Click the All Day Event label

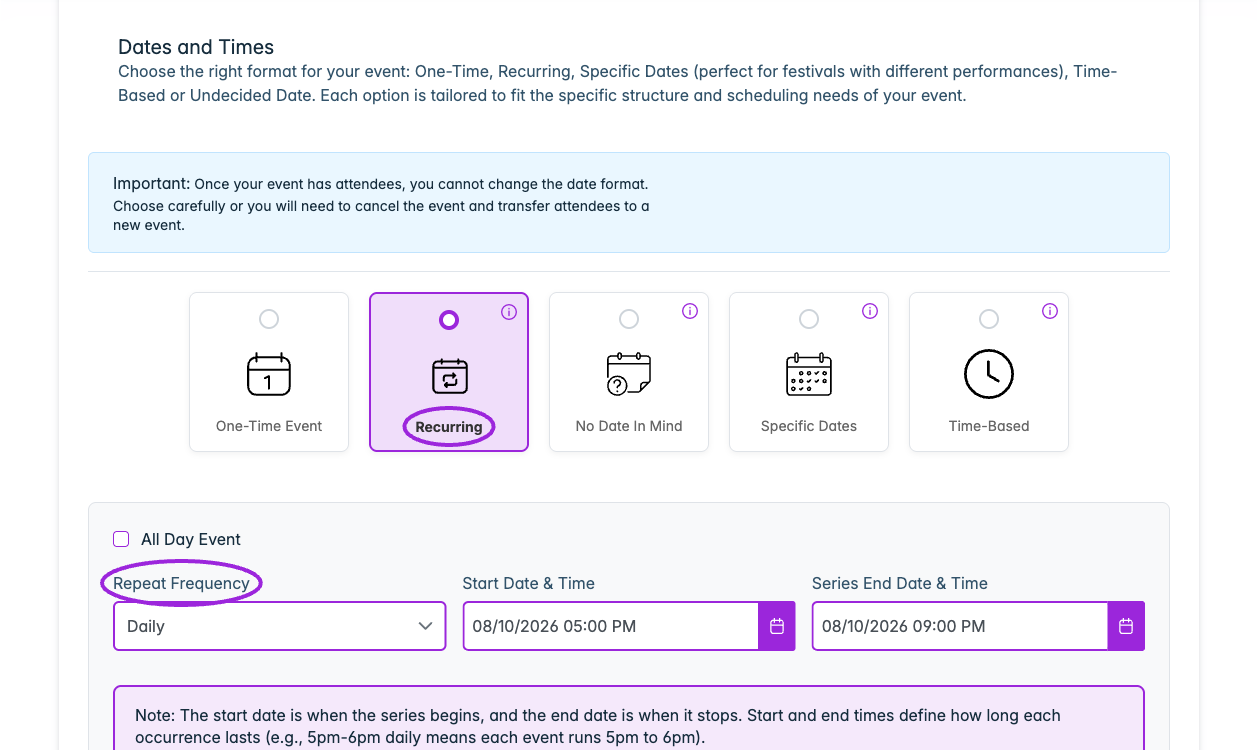click(191, 539)
